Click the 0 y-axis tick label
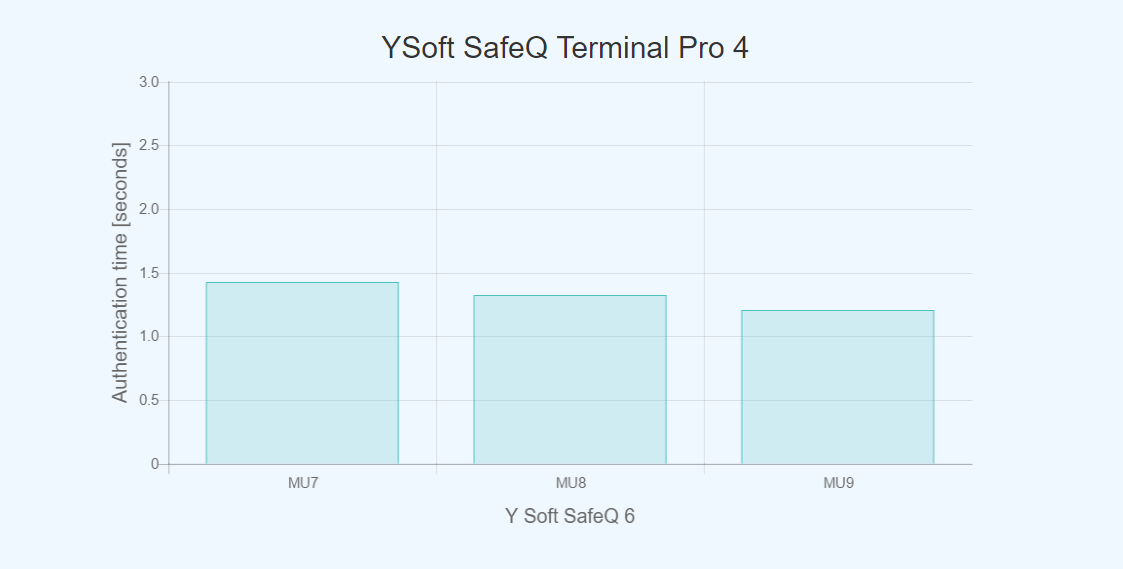Viewport: 1123px width, 569px height. click(x=155, y=464)
